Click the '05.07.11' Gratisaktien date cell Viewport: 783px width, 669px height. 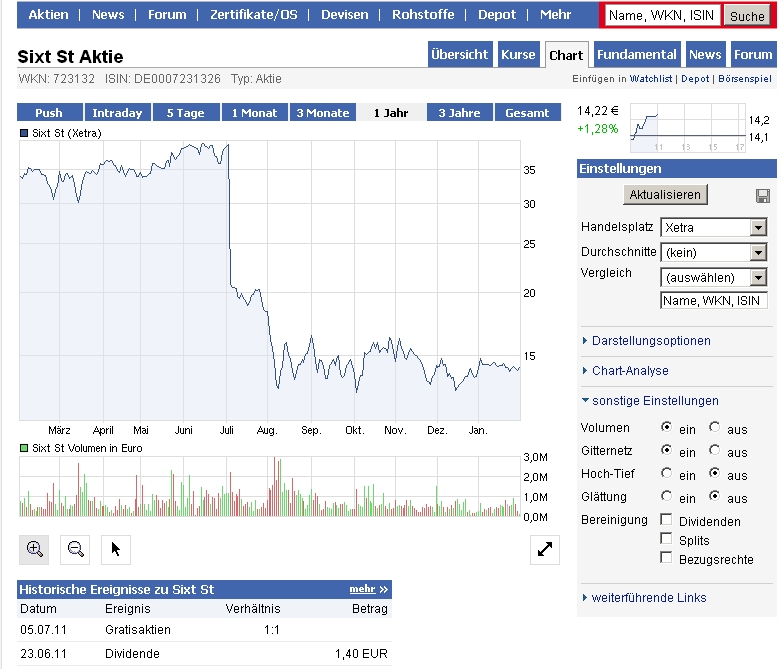pos(43,630)
